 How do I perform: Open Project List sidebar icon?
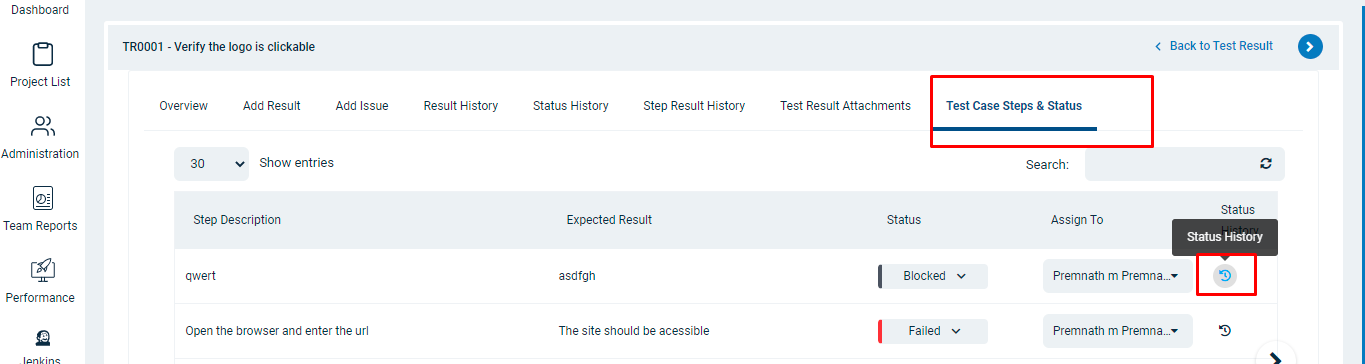coord(43,54)
